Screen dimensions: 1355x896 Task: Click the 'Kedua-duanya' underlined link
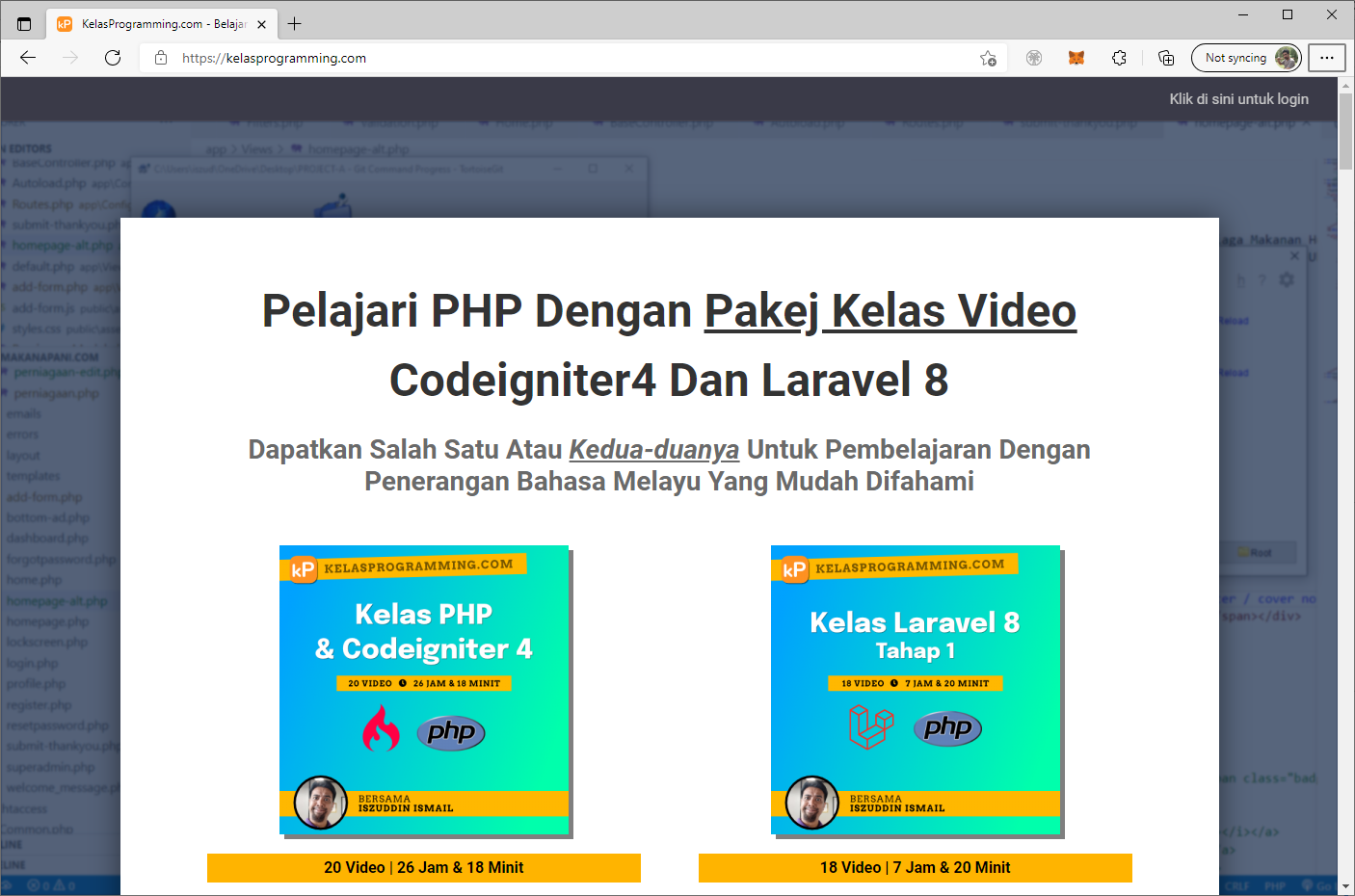click(654, 450)
